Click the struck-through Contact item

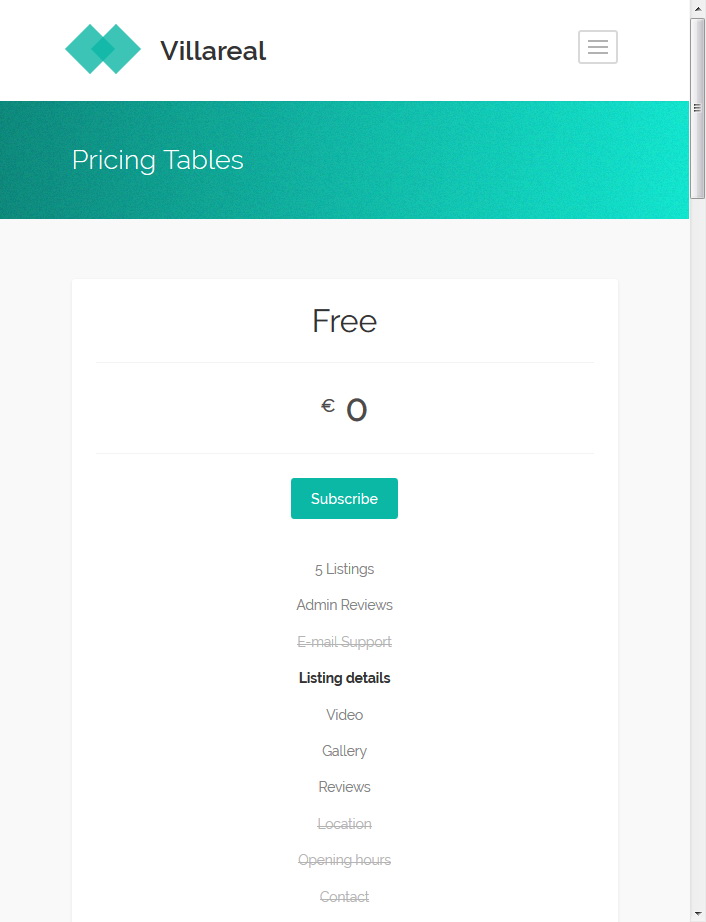coord(344,897)
